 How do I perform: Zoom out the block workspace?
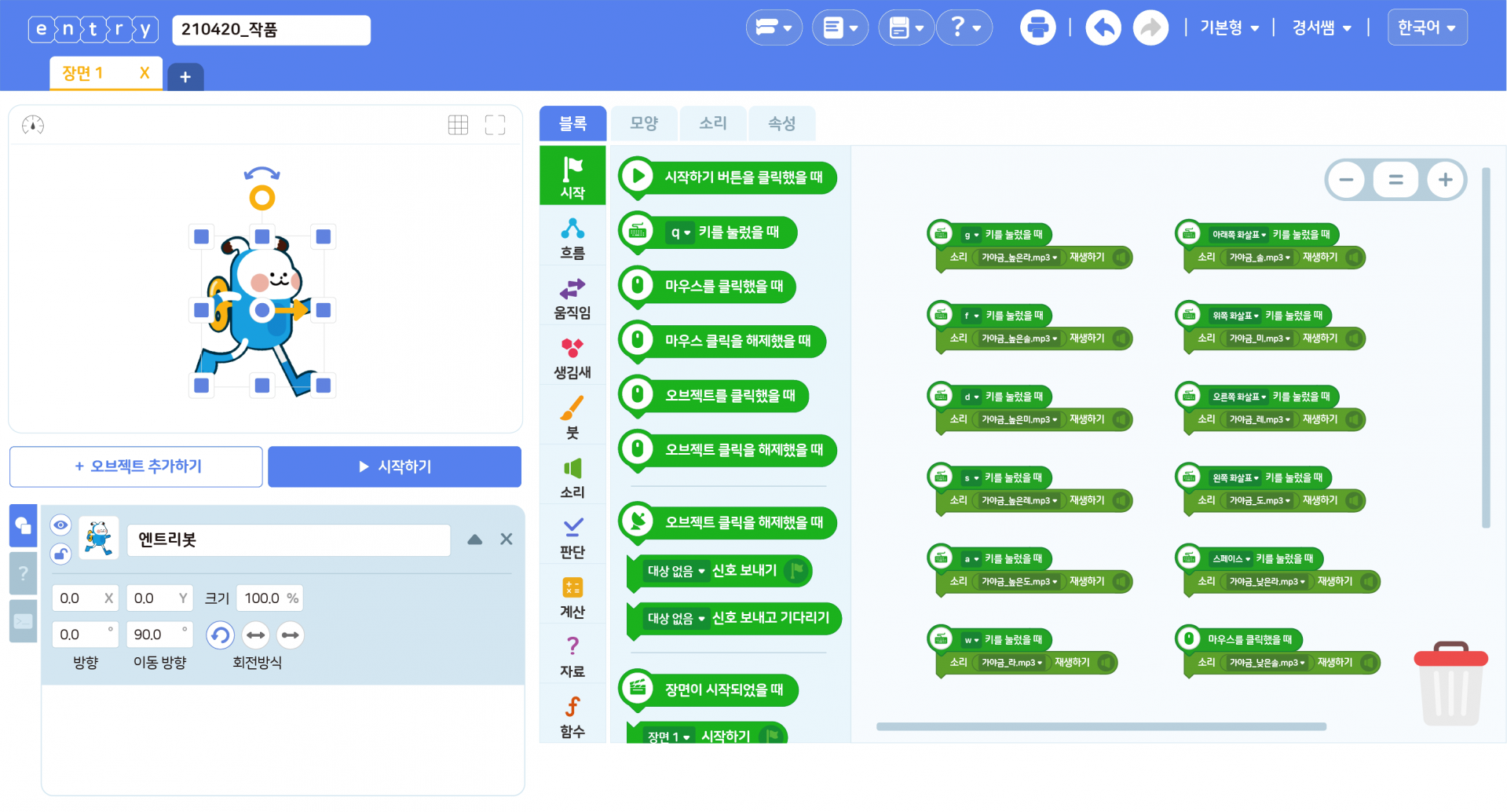pyautogui.click(x=1346, y=180)
